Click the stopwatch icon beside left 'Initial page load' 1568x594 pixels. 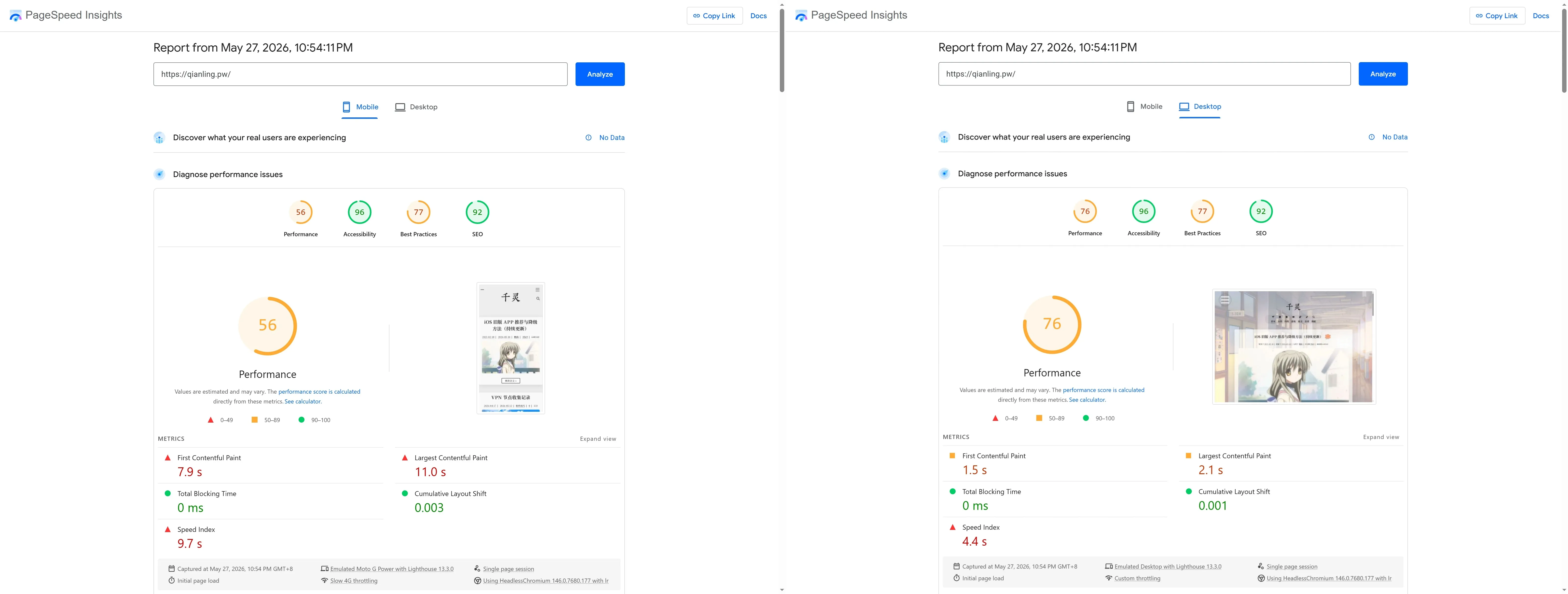tap(172, 580)
